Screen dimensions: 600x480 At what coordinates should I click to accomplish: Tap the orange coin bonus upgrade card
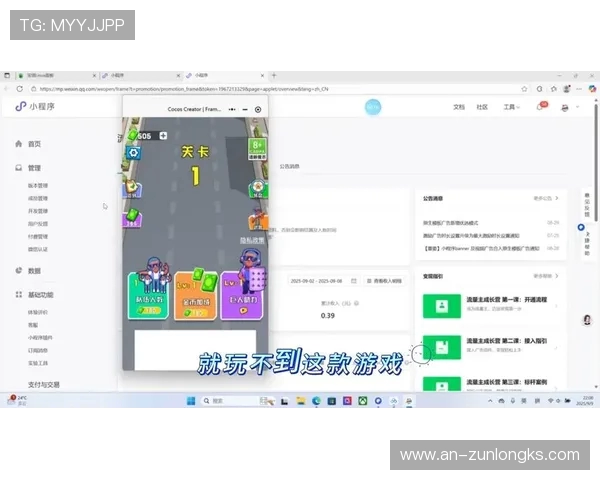tap(196, 296)
